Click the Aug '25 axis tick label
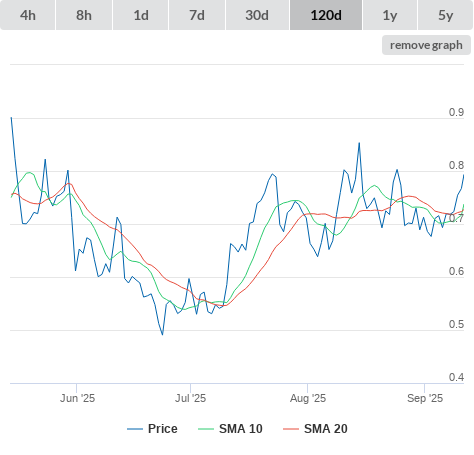This screenshot has width=474, height=455. coord(308,398)
